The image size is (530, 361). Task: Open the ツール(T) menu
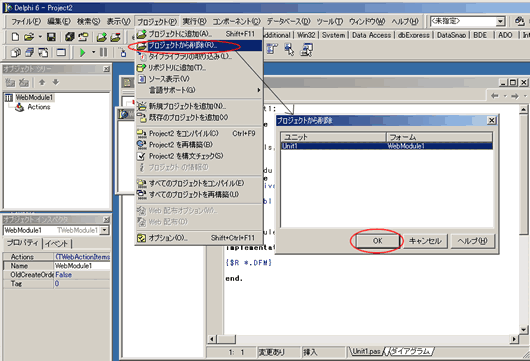click(x=329, y=22)
